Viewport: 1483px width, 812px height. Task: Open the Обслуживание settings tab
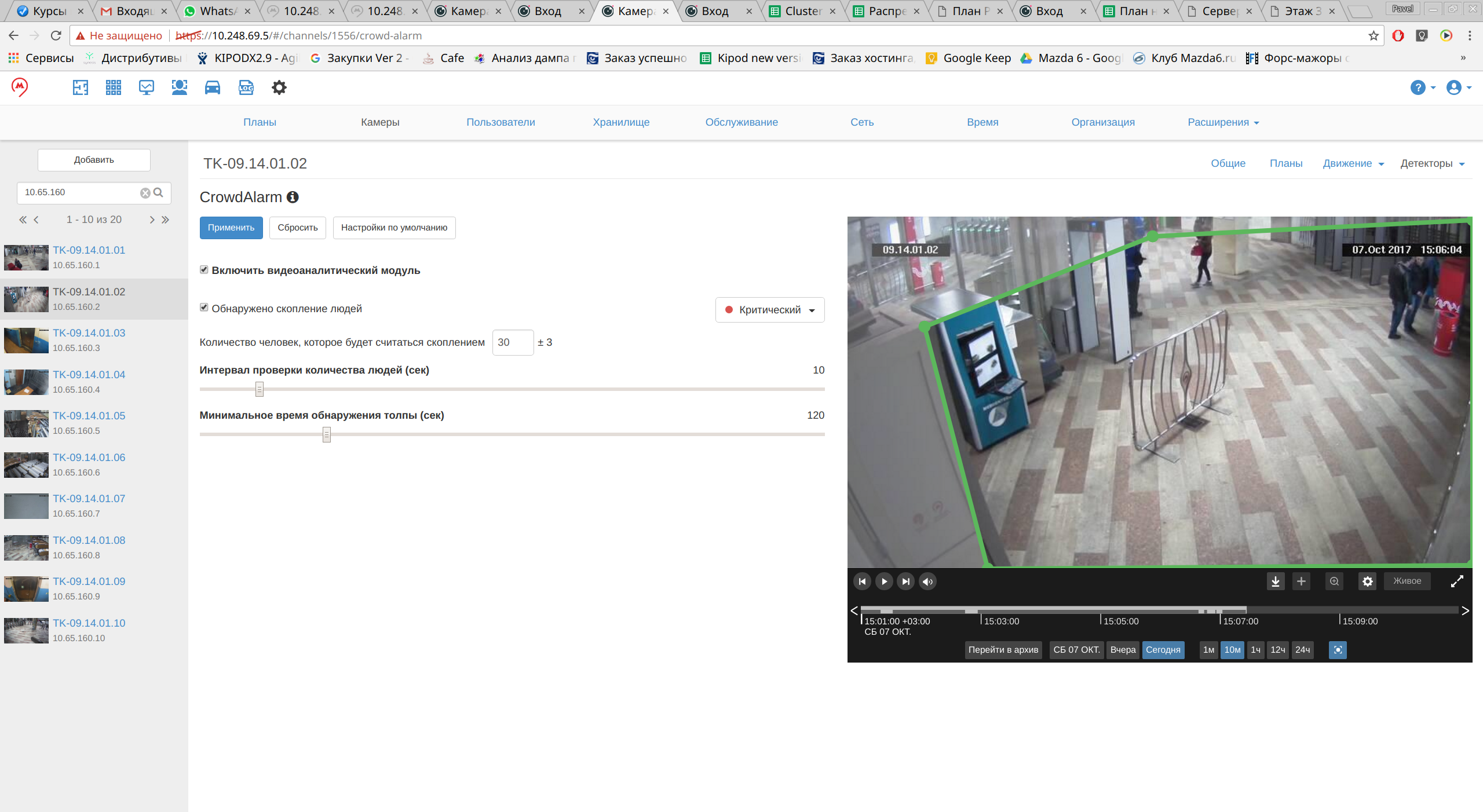tap(741, 122)
